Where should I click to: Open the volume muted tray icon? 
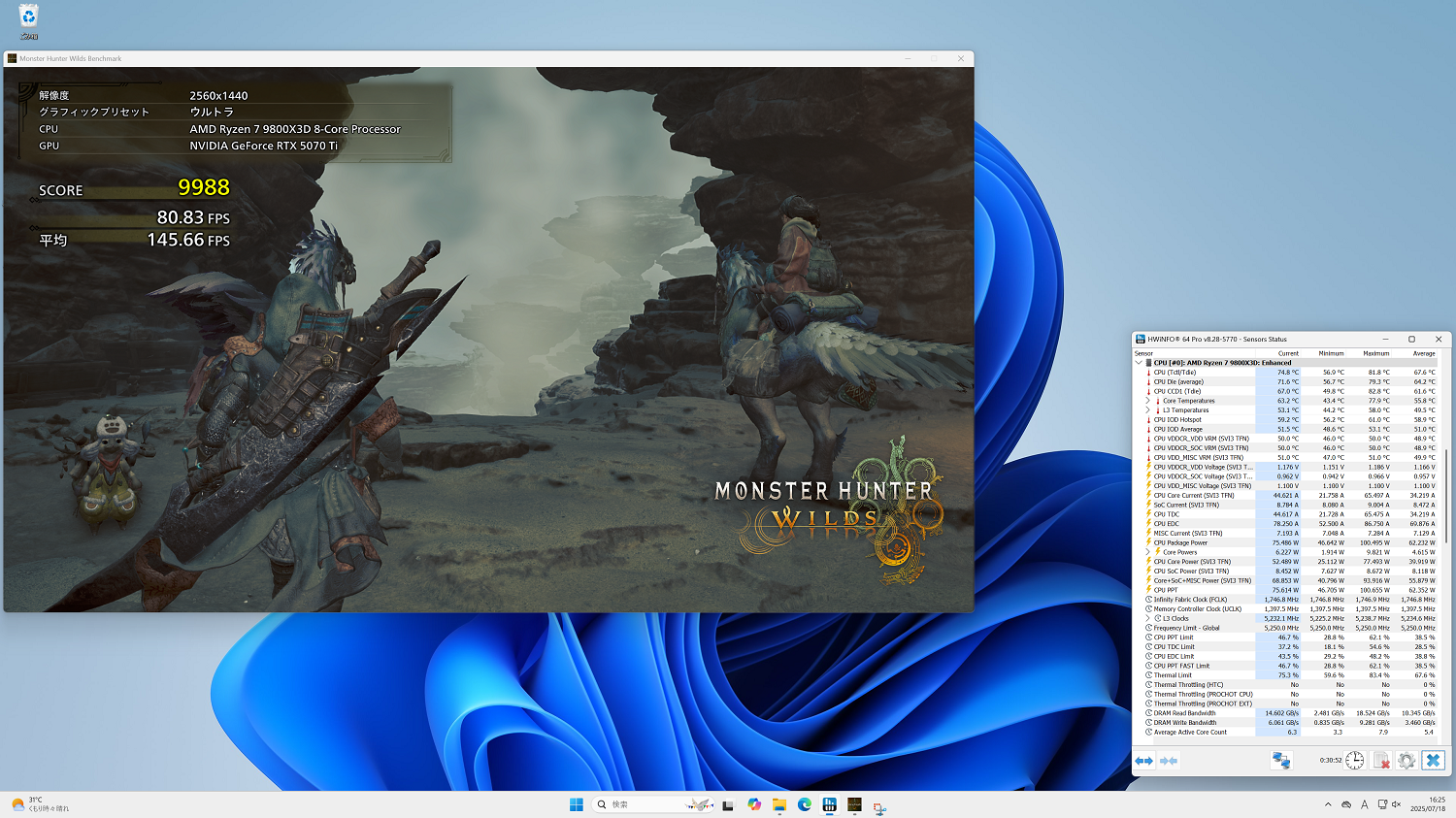pos(1397,804)
